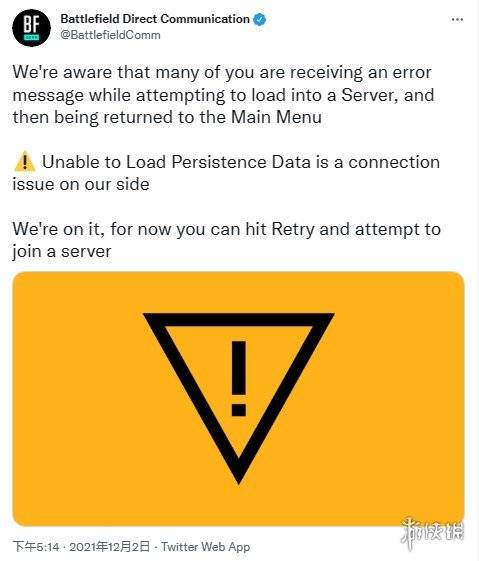Click the green bar in the BF logo
Image resolution: width=479 pixels, height=561 pixels.
[31, 37]
